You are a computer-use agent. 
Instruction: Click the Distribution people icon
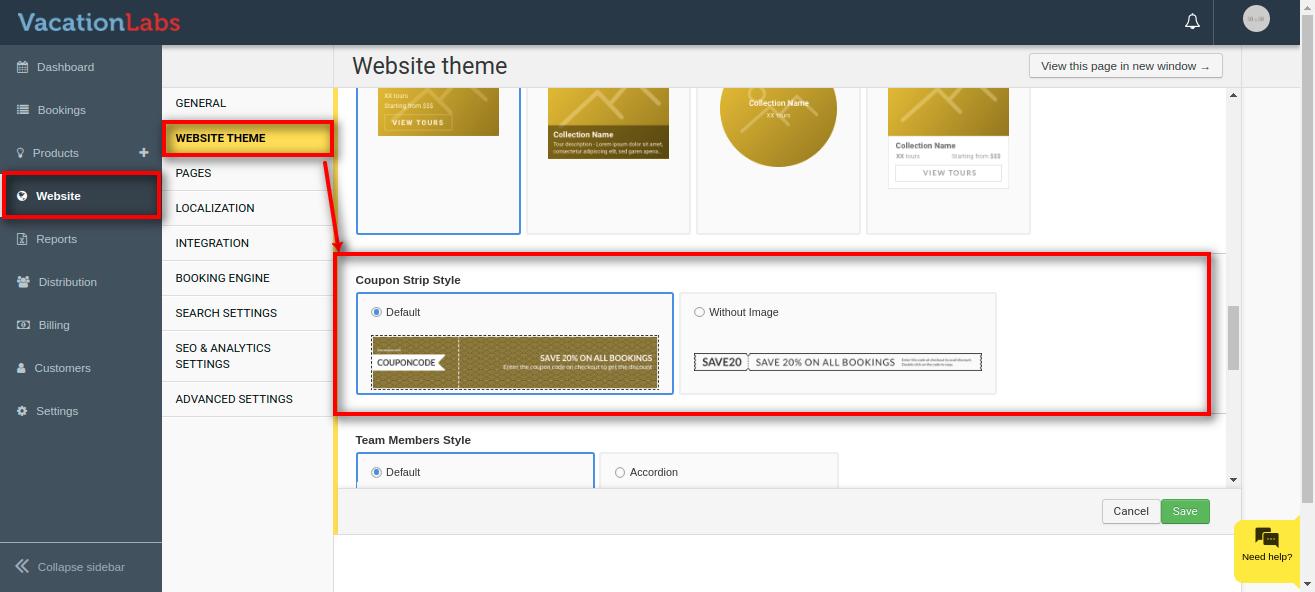(x=23, y=282)
